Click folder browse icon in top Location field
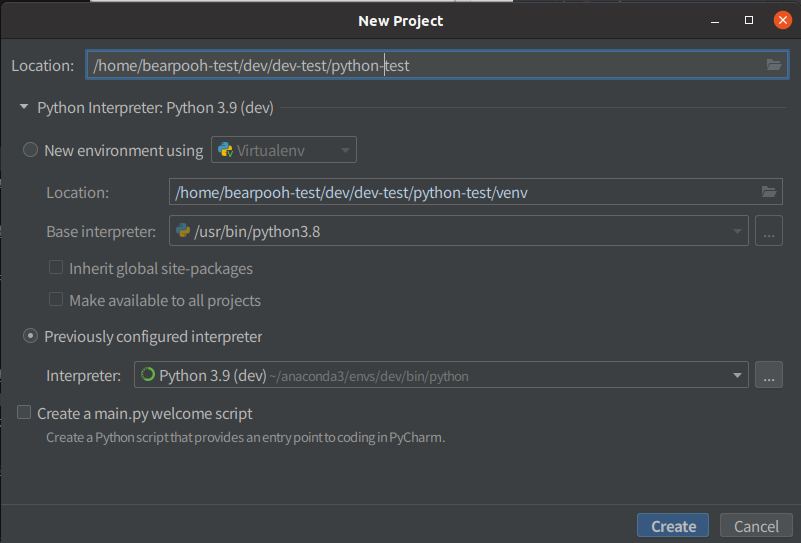Image resolution: width=801 pixels, height=543 pixels. pos(773,65)
